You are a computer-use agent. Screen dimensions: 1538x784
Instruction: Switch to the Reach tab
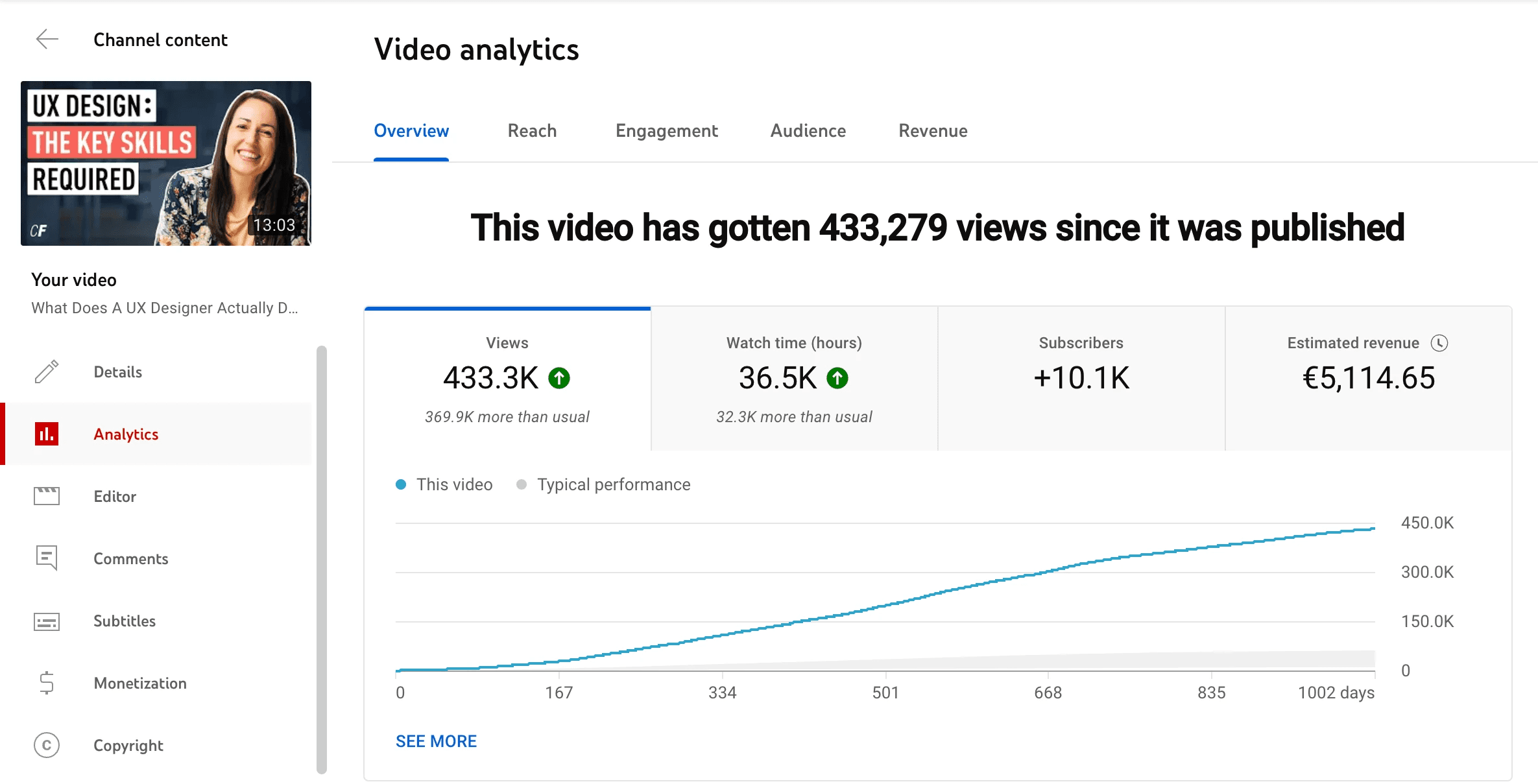[532, 131]
